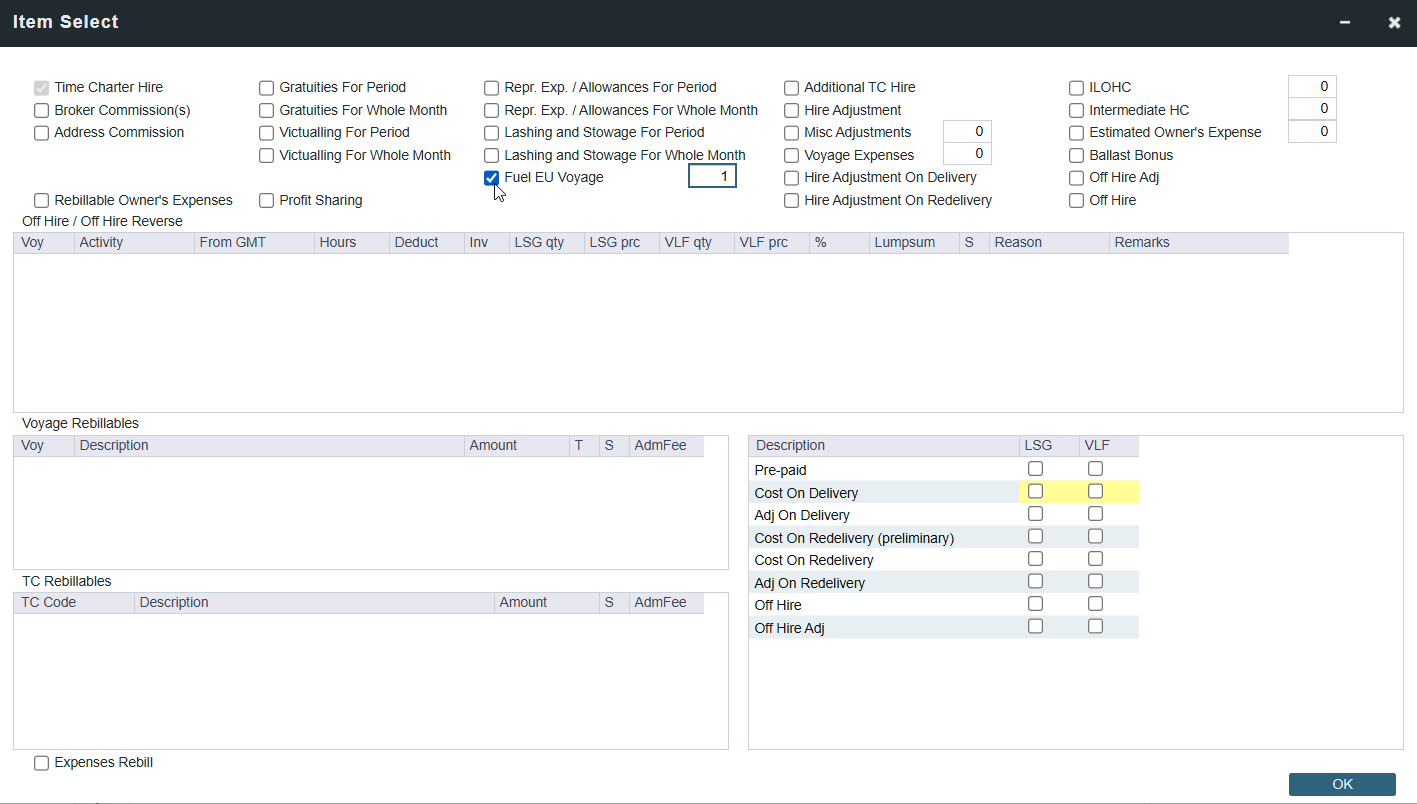Check the VLF box for Cost On Delivery

1095,491
